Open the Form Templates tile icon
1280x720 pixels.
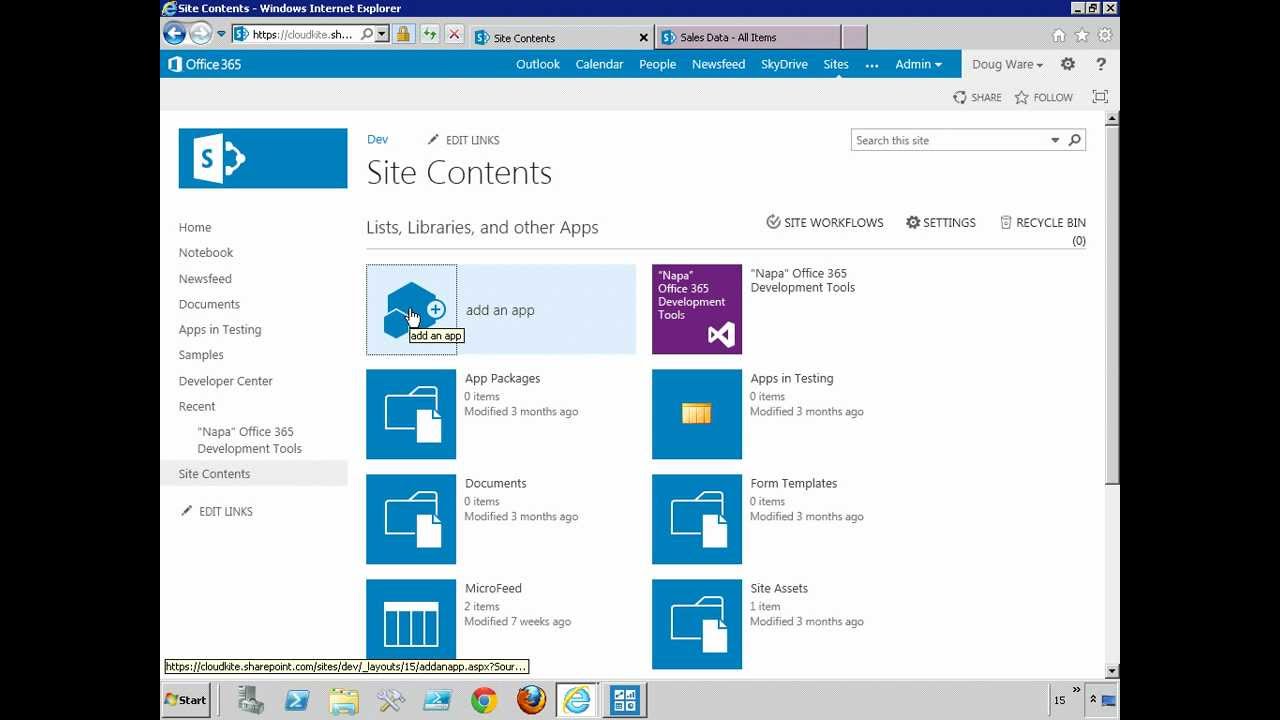pyautogui.click(x=697, y=519)
